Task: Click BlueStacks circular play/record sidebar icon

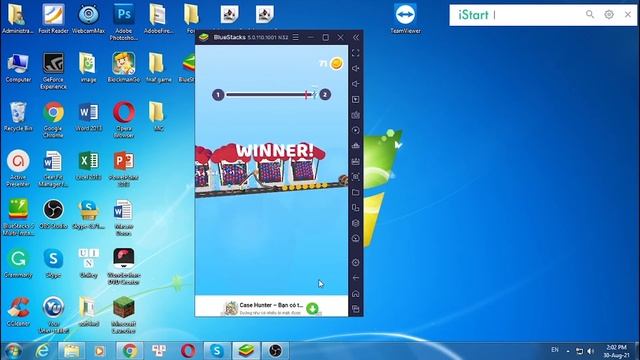Action: (356, 131)
